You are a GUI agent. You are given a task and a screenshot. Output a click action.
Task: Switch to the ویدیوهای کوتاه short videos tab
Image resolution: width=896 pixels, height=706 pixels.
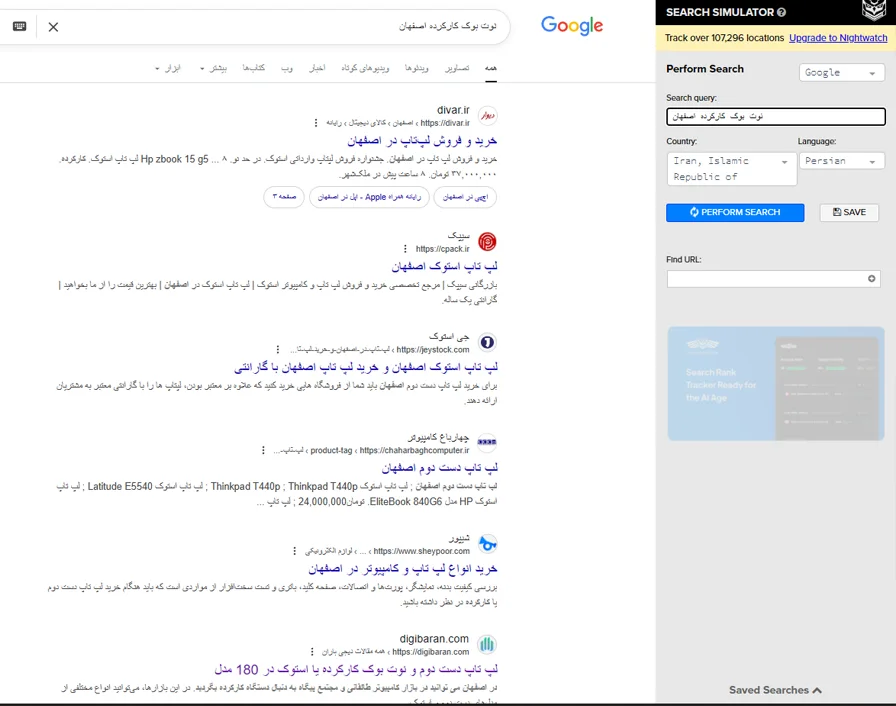tap(365, 68)
